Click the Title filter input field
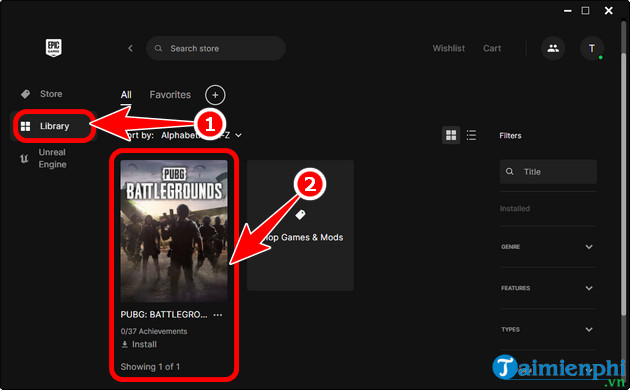Image resolution: width=630 pixels, height=390 pixels. [548, 172]
